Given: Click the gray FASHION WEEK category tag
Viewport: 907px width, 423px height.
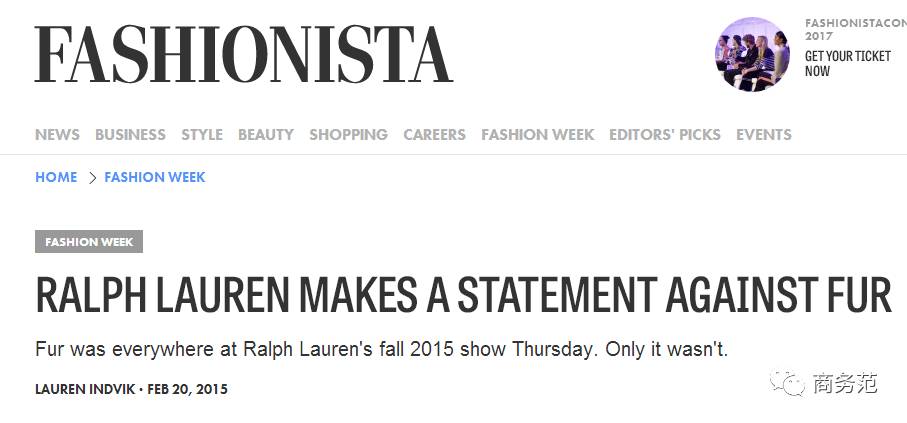Looking at the screenshot, I should coord(89,242).
